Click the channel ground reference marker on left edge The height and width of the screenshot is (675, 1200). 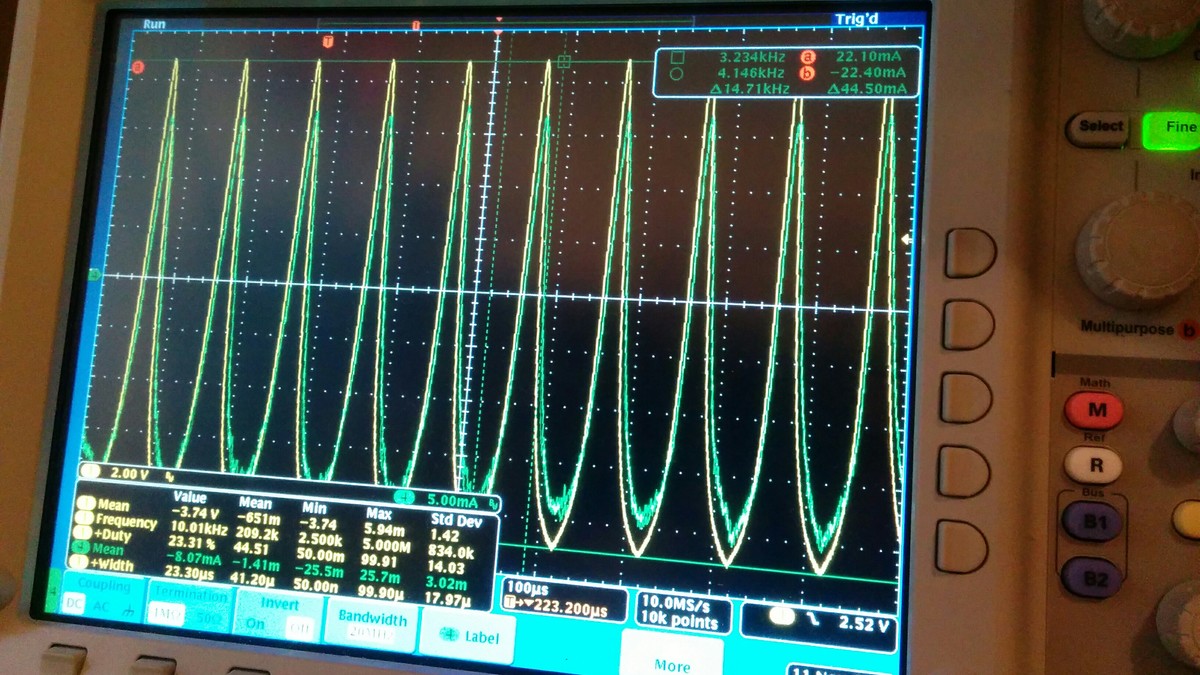92,275
